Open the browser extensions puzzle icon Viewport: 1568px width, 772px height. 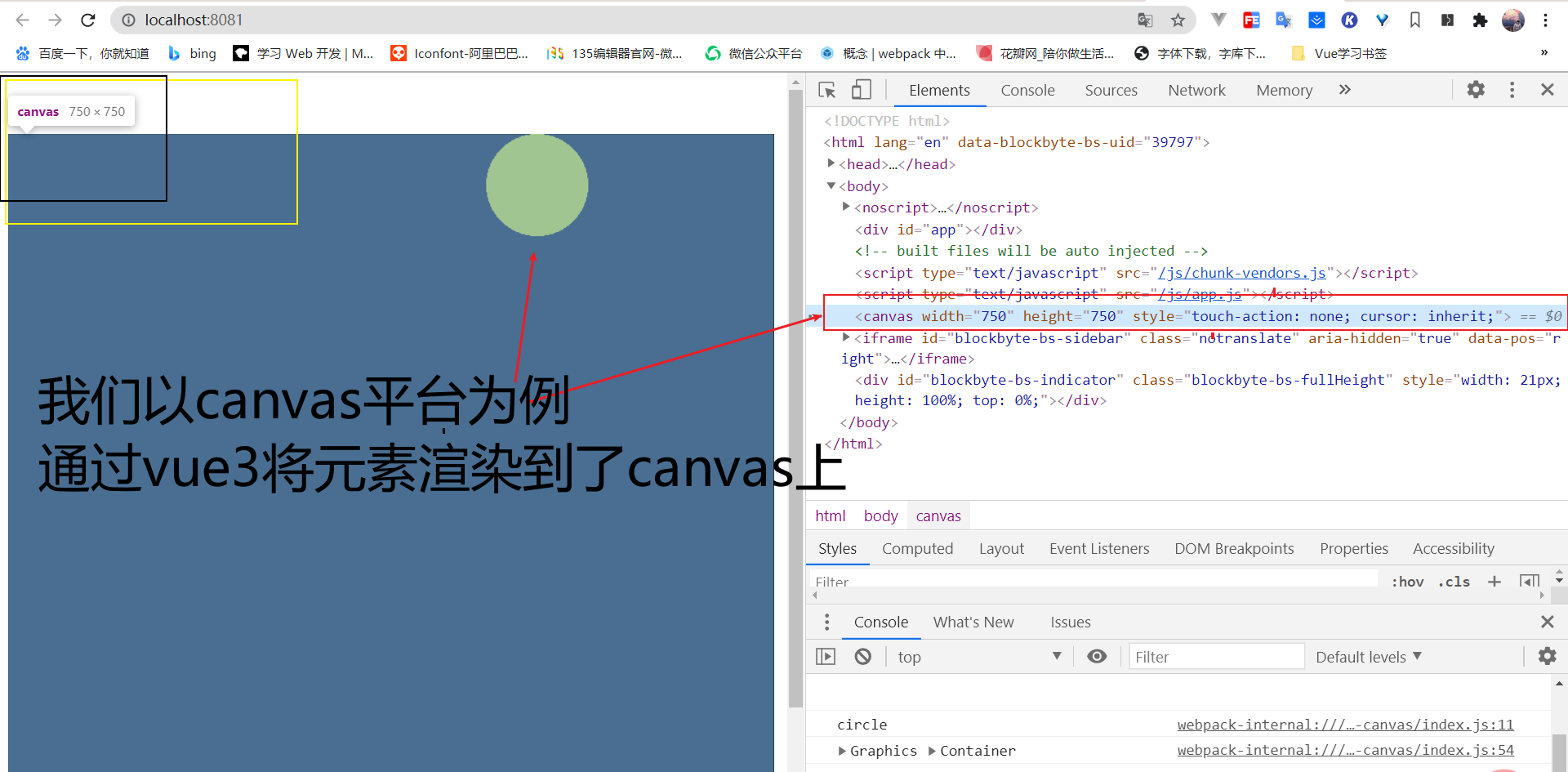(x=1480, y=20)
